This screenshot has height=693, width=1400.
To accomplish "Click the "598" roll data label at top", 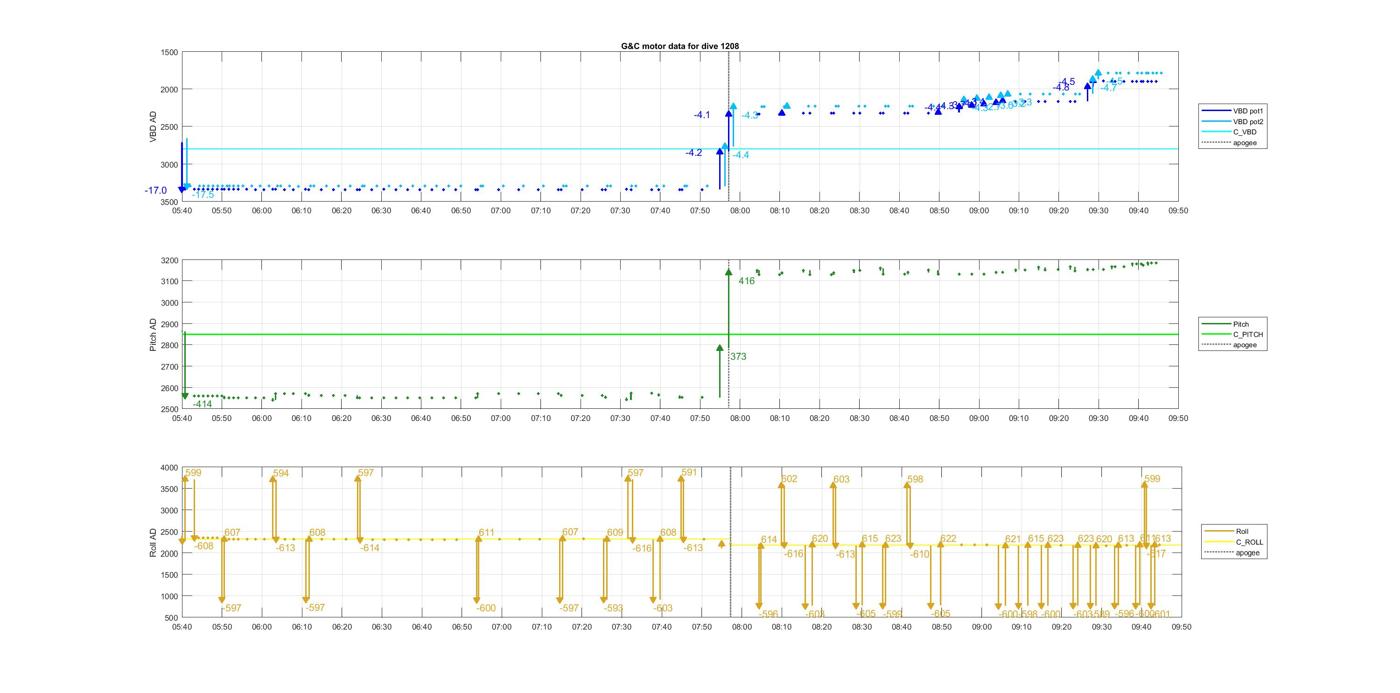I will [x=915, y=479].
